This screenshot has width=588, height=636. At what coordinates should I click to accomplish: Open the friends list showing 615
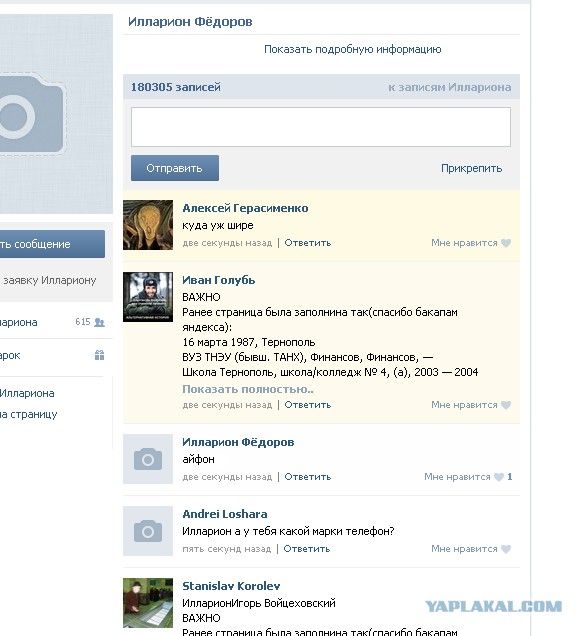(56, 322)
